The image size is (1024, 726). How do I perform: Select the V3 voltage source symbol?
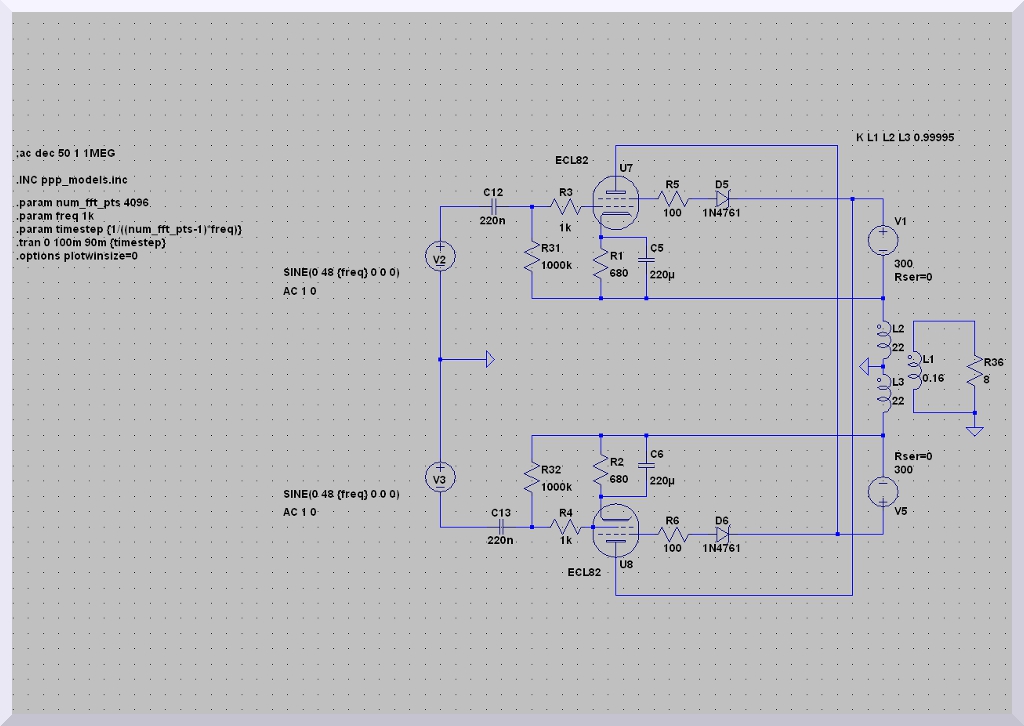pyautogui.click(x=440, y=479)
